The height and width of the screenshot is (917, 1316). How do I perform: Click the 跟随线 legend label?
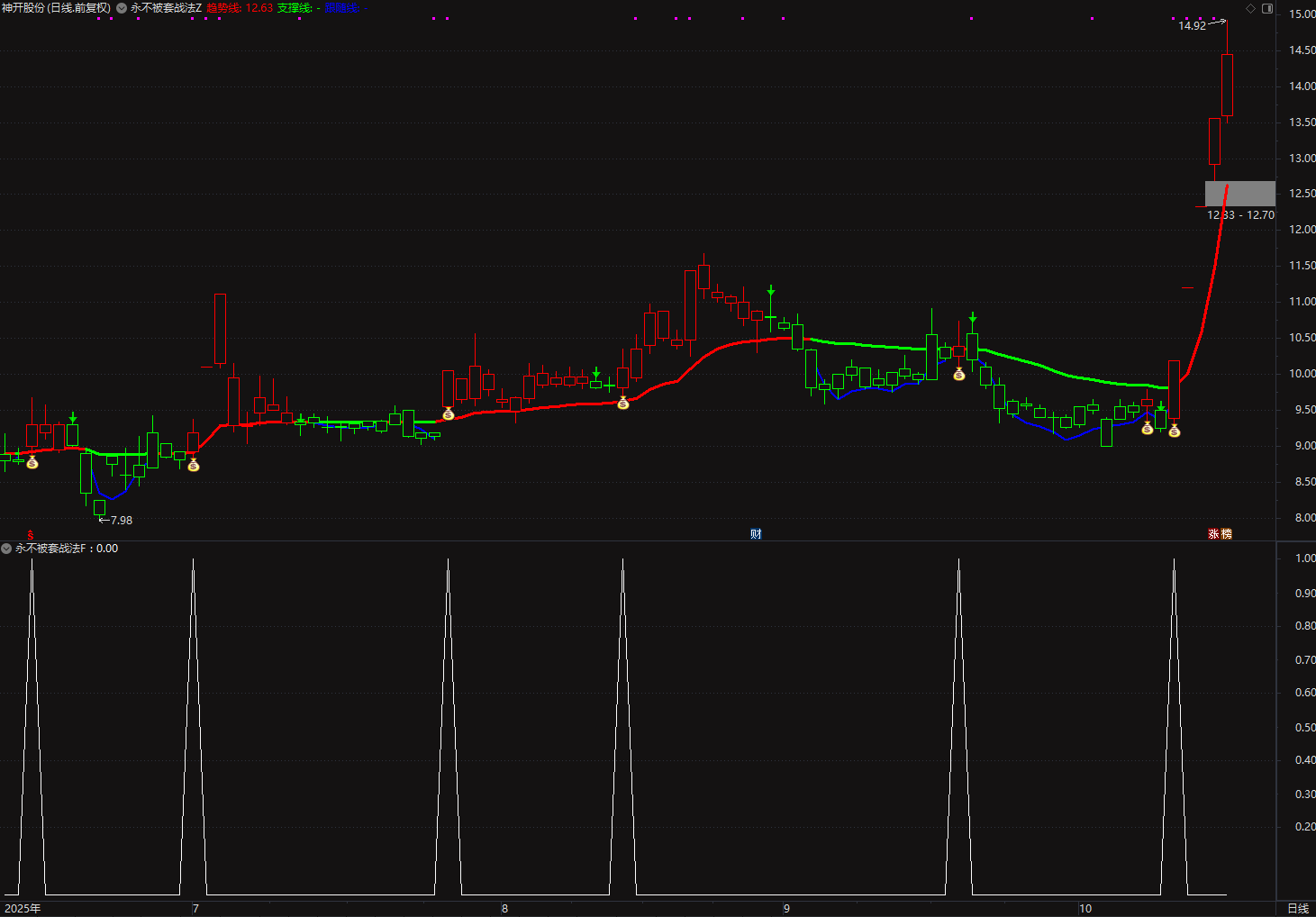pos(342,8)
